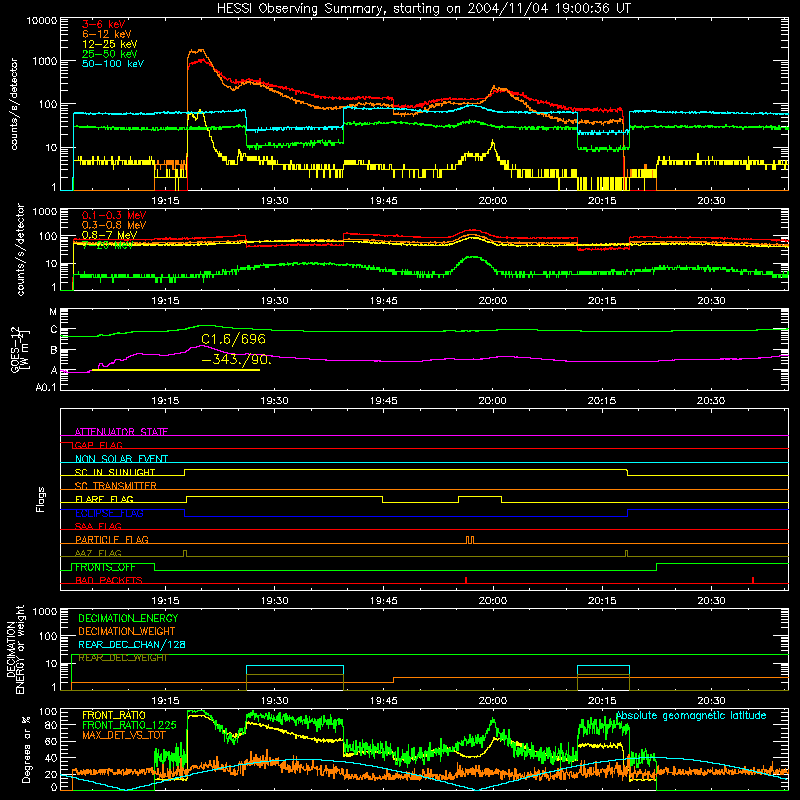Click the NON_SOLAR_EVENT flag label
Viewport: 800px width, 800px height.
pos(121,459)
